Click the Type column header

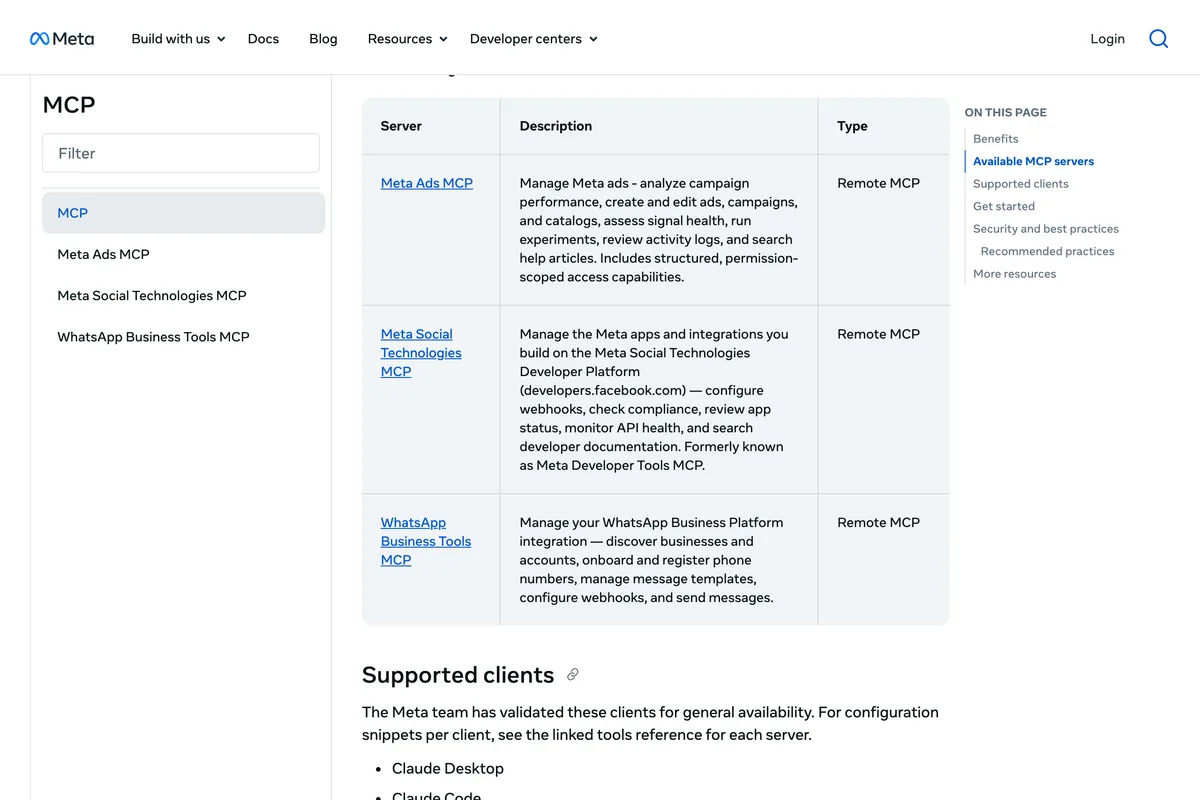[852, 126]
